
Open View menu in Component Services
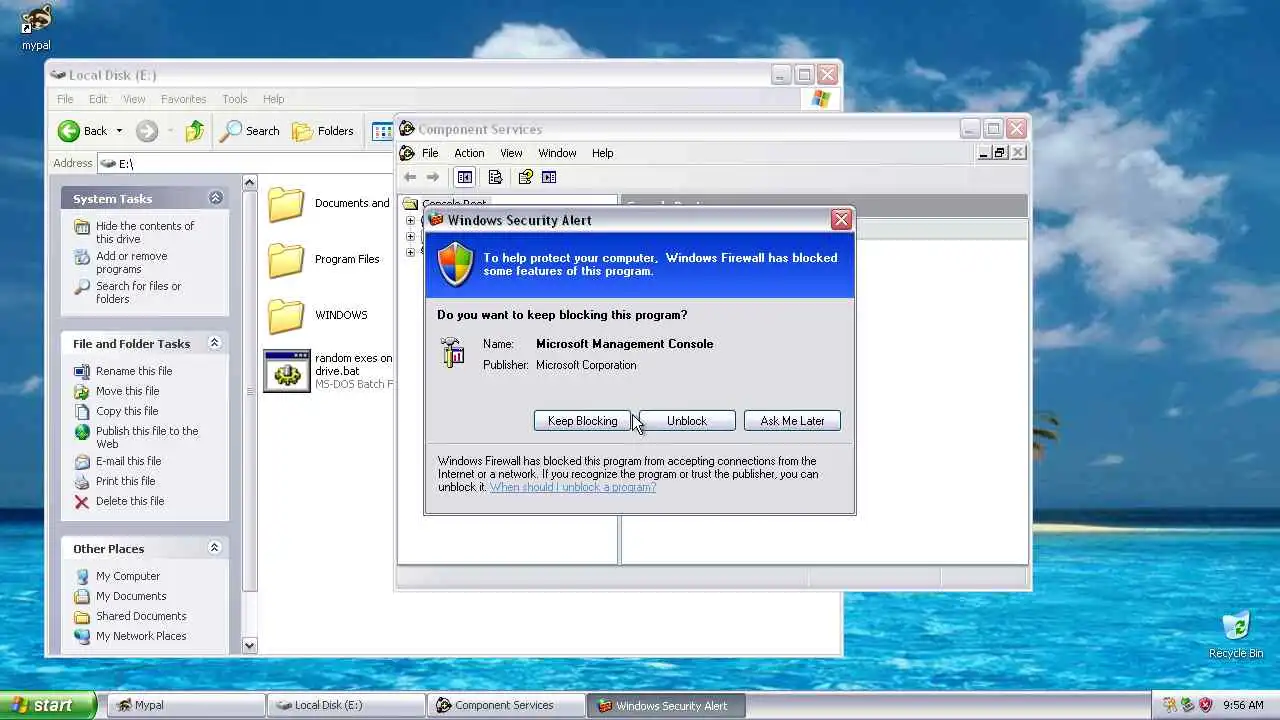click(511, 153)
